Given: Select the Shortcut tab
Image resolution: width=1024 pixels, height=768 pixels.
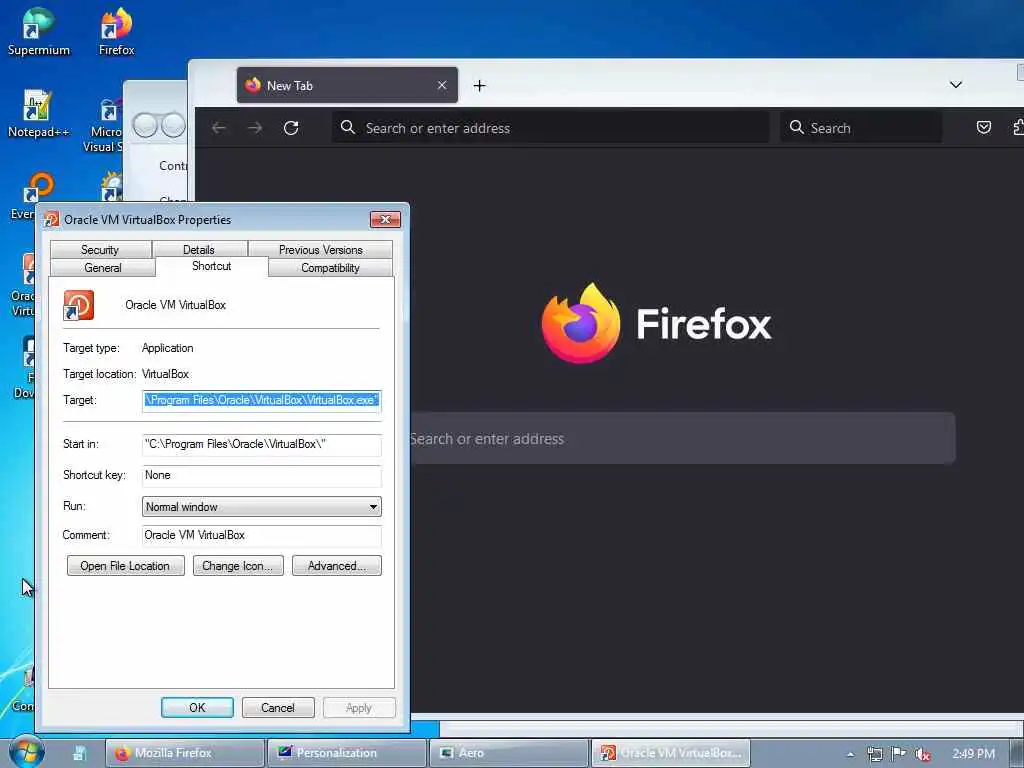Looking at the screenshot, I should click(x=212, y=266).
